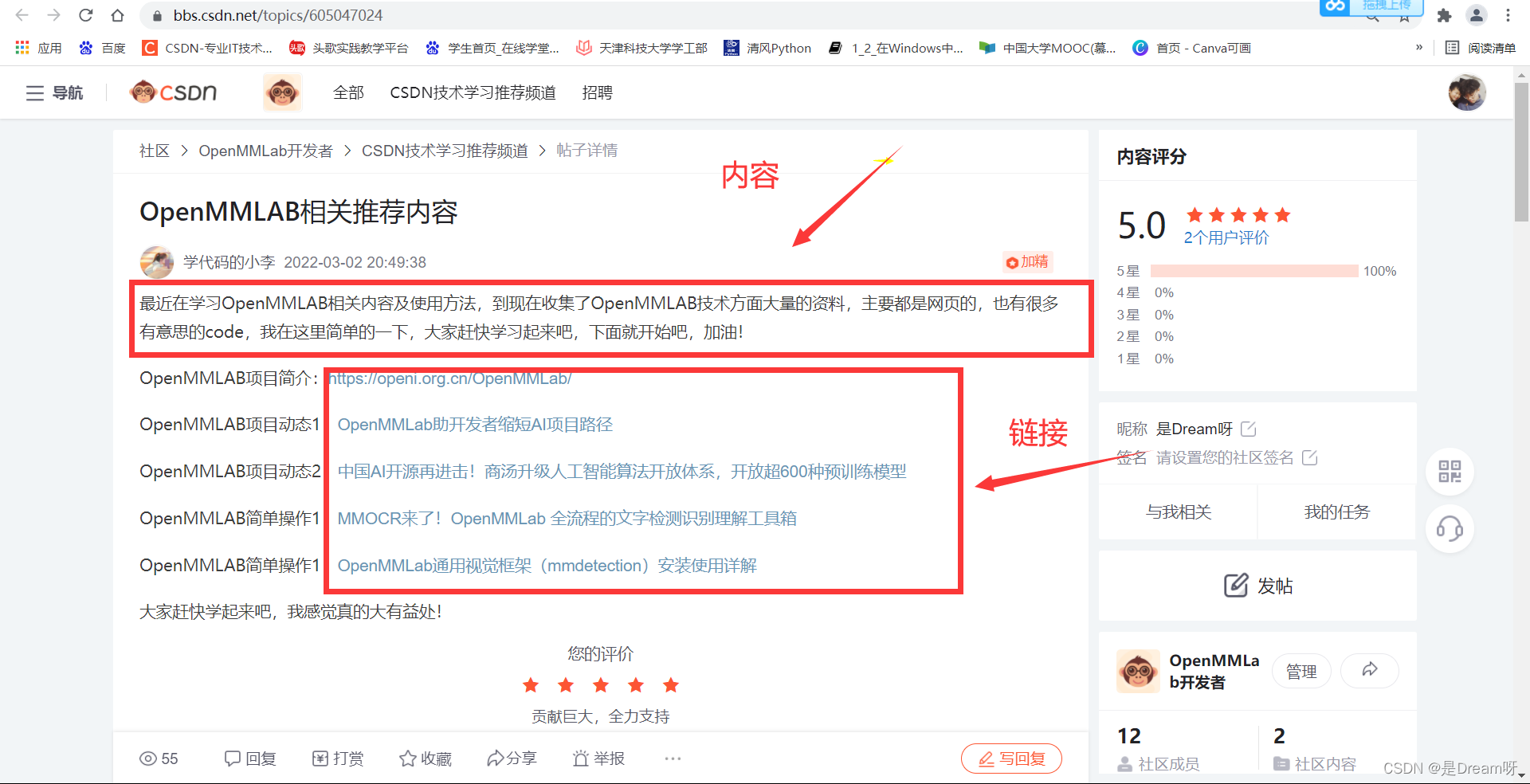Edit community signature pencil icon
The height and width of the screenshot is (784, 1530).
tap(1309, 458)
